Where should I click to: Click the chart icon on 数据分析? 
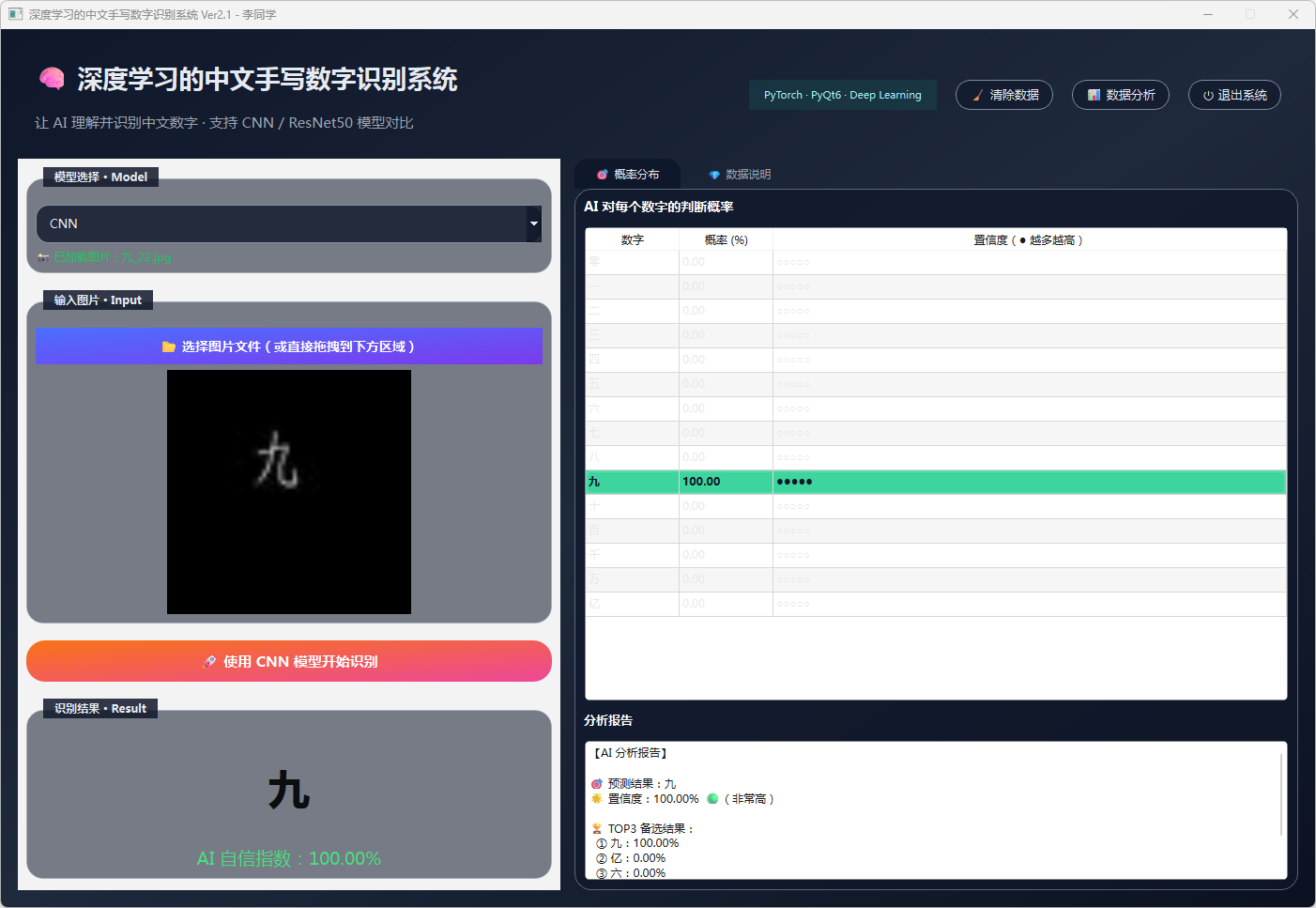(1094, 95)
